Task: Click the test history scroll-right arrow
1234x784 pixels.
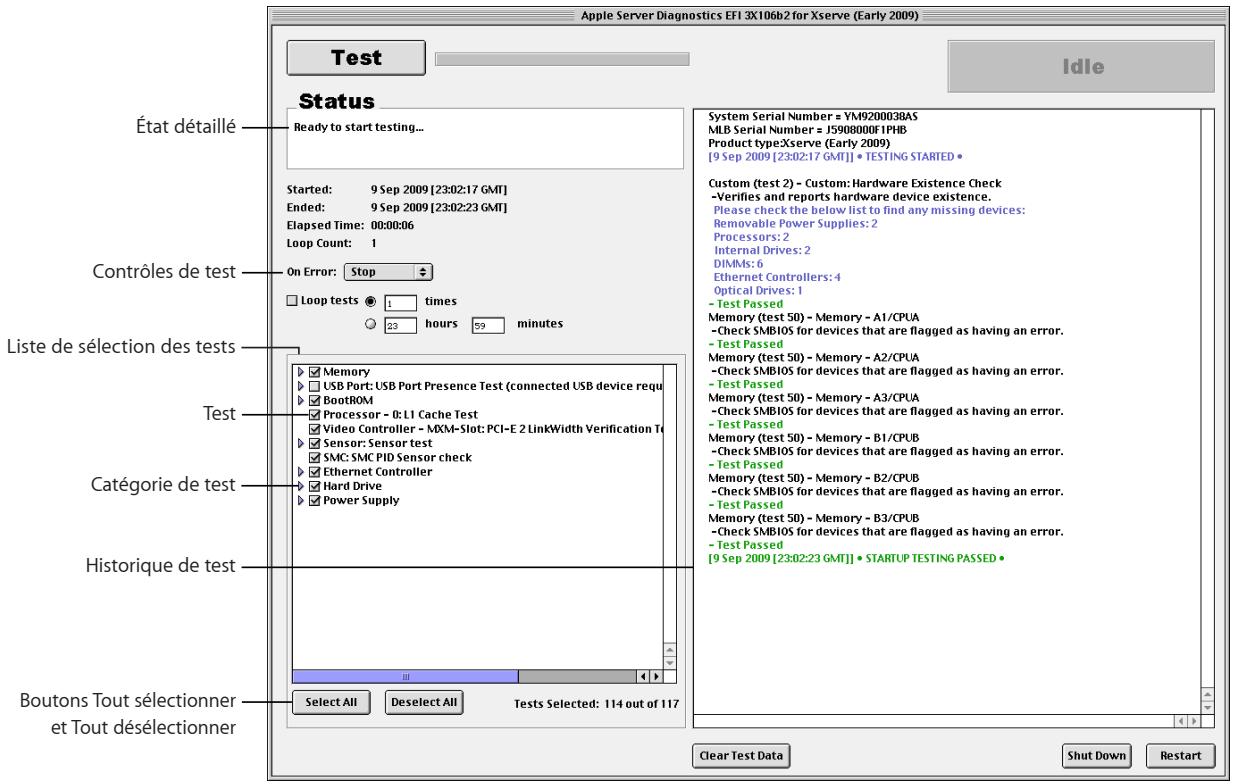Action: click(x=1192, y=720)
